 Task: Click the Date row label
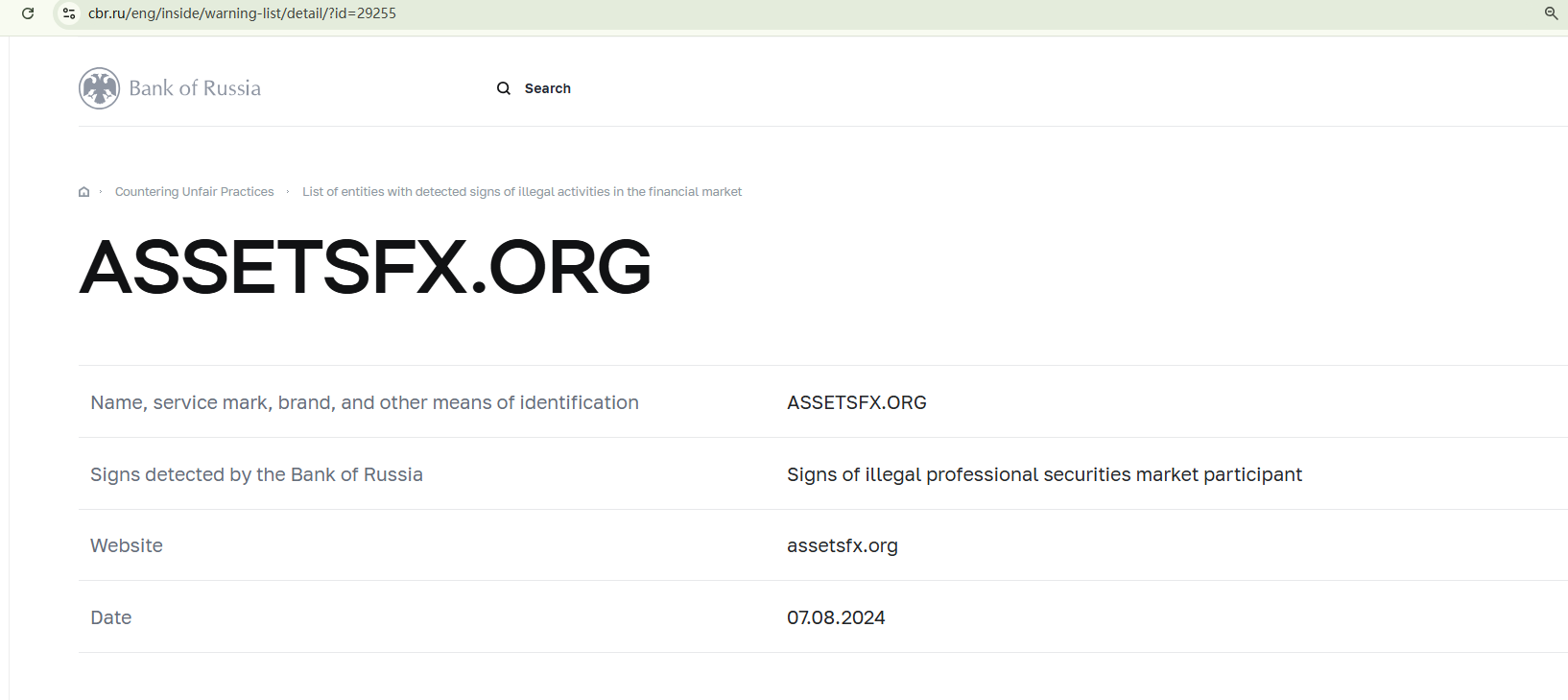[x=111, y=617]
